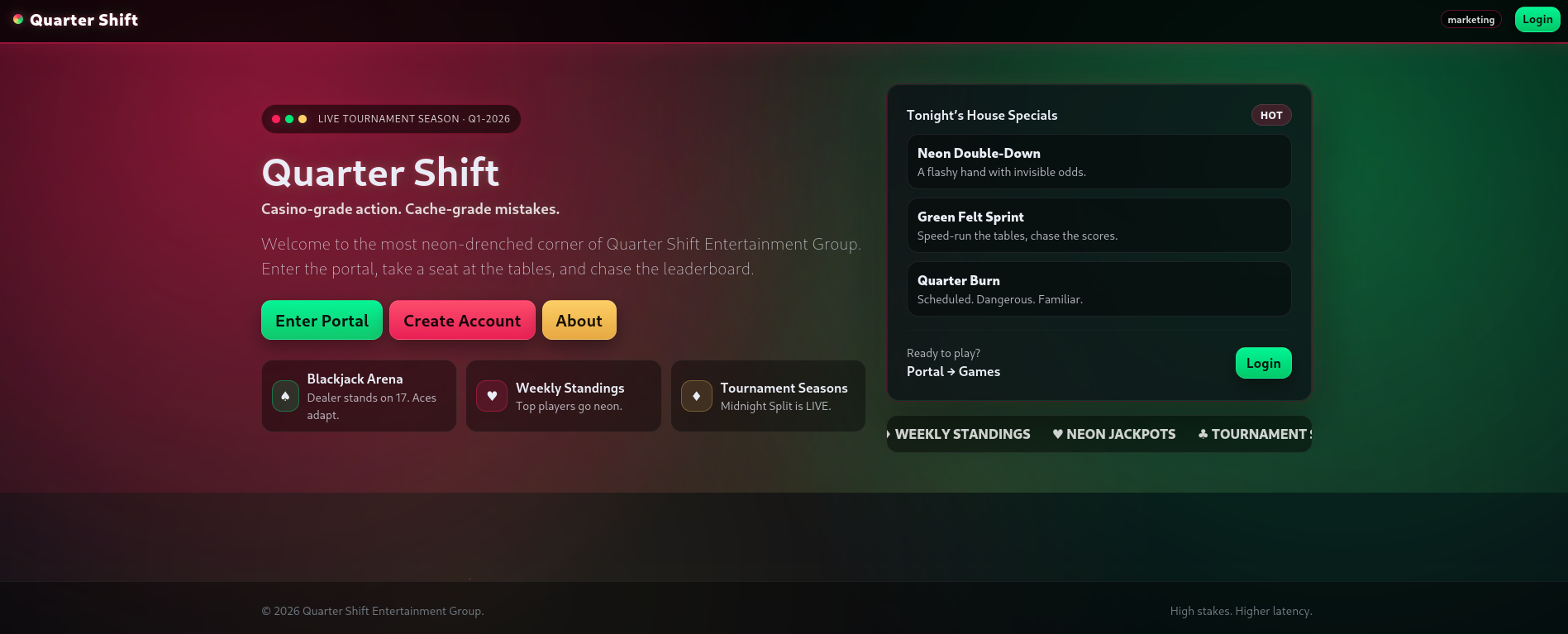The width and height of the screenshot is (1568, 634).
Task: Click the Quarter Shift logo dot icon
Action: (18, 19)
